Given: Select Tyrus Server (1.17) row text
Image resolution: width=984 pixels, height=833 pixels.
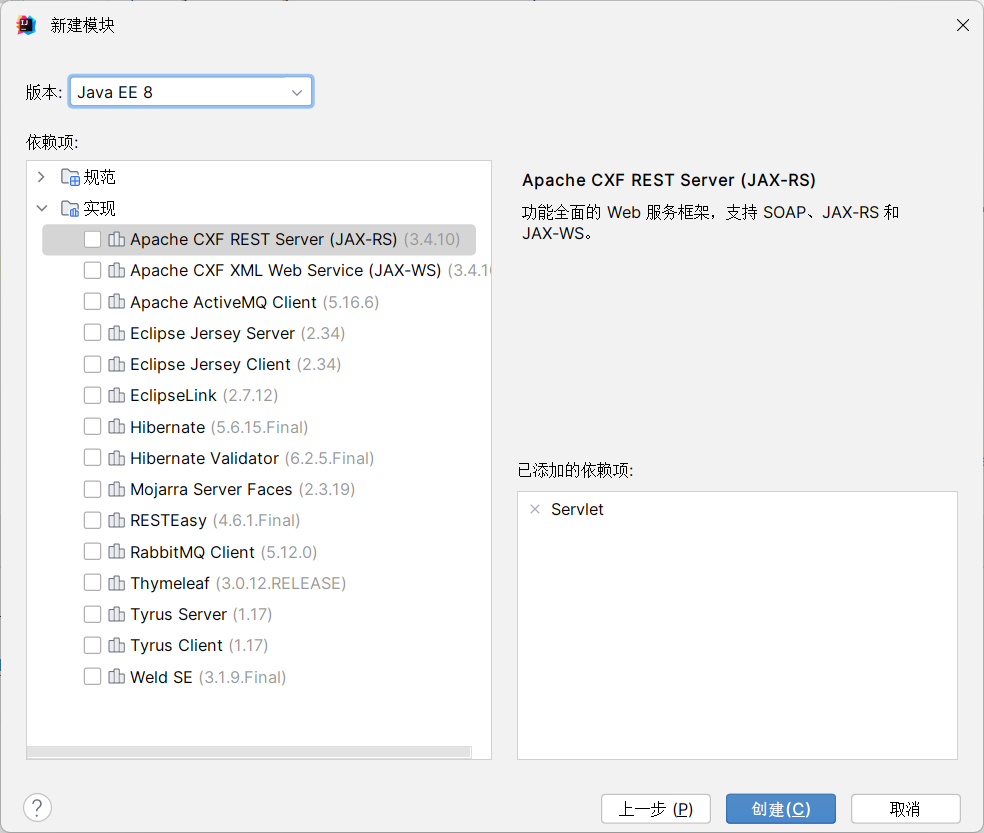Looking at the screenshot, I should pyautogui.click(x=201, y=614).
